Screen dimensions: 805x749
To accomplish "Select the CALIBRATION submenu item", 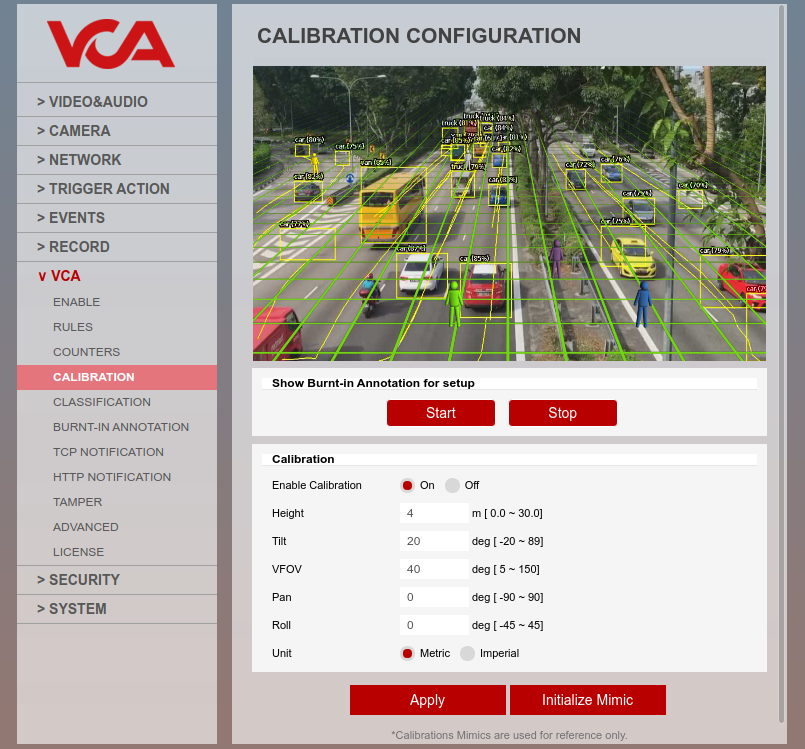I will [x=117, y=377].
